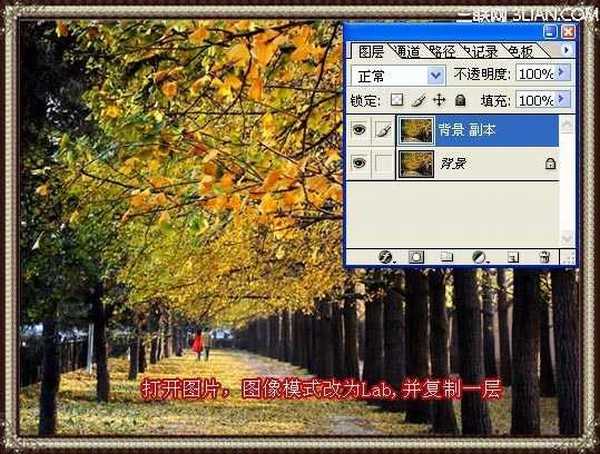Screen dimensions: 600x454
Task: Click the create new layer icon
Action: pos(511,257)
